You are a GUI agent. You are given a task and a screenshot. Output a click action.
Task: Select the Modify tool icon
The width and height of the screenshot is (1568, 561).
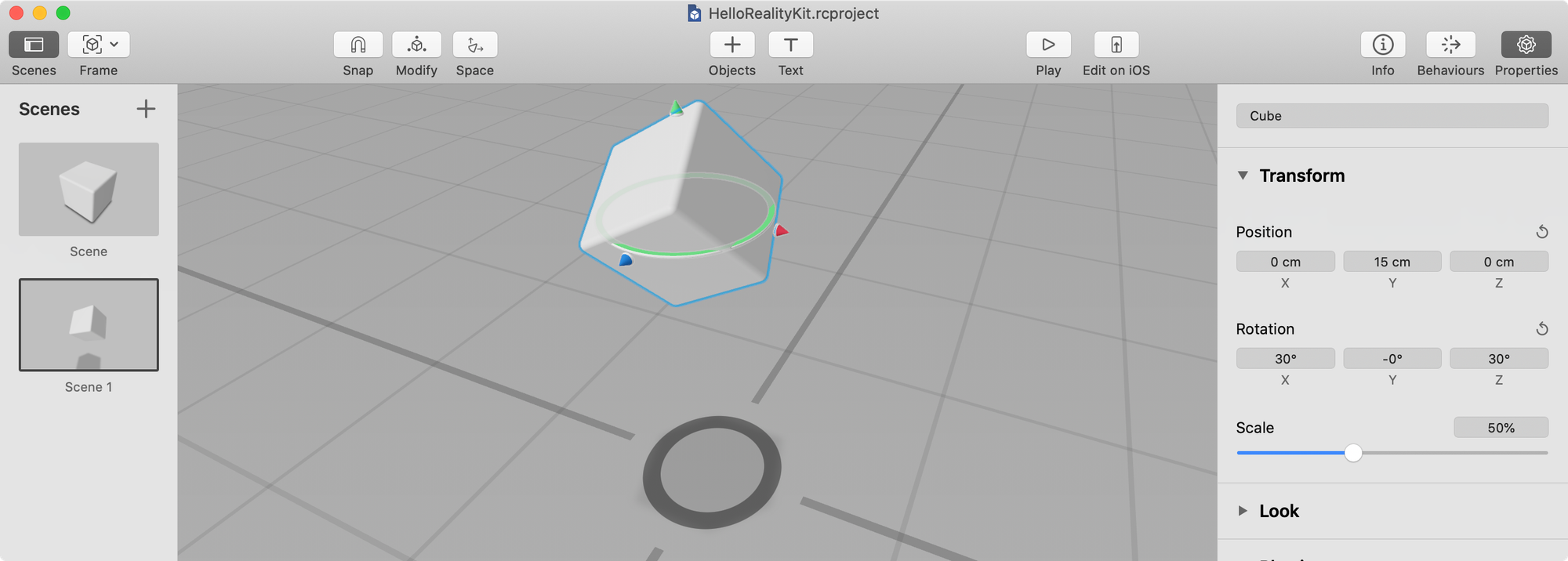tap(416, 45)
